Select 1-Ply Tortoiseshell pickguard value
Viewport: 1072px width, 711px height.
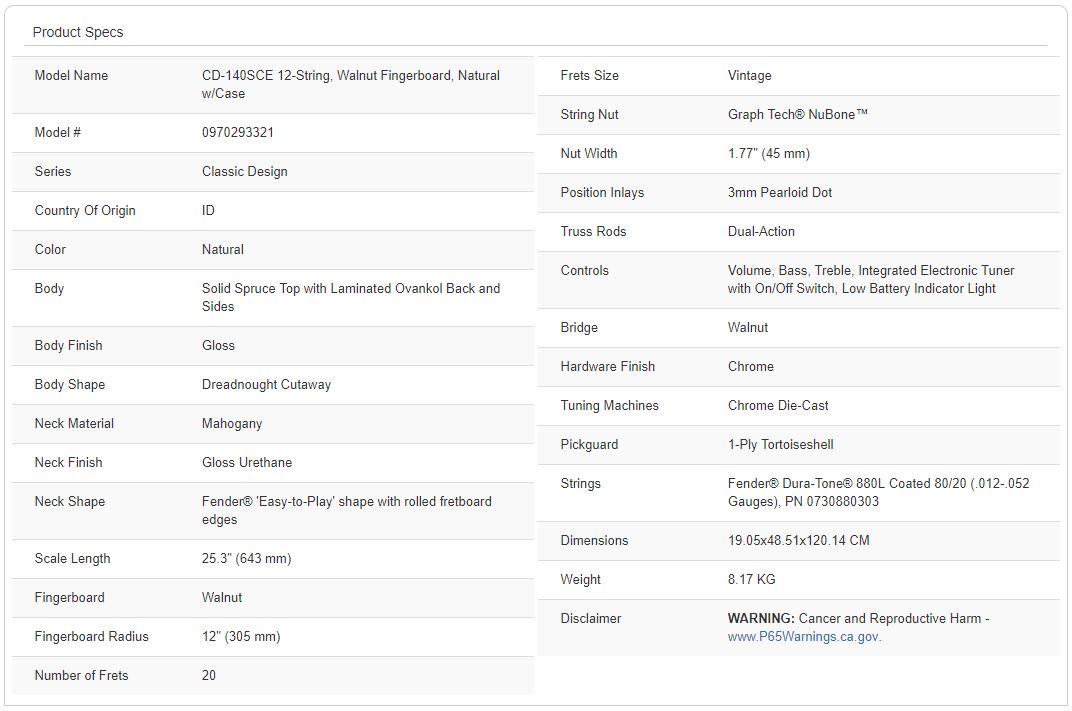click(780, 444)
